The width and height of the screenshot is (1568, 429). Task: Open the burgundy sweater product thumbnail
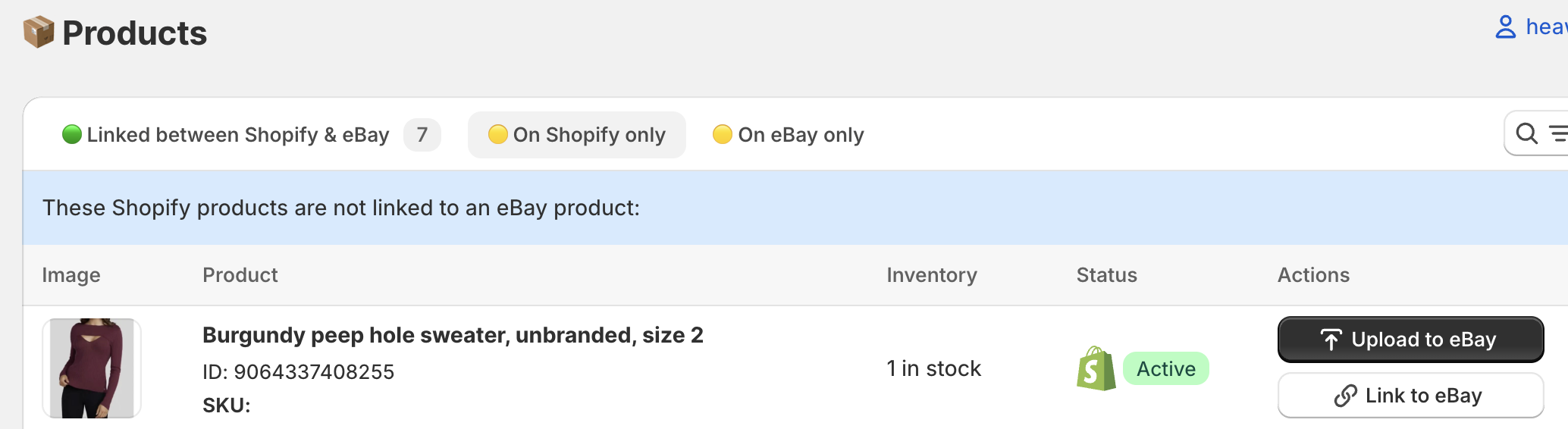click(x=92, y=368)
